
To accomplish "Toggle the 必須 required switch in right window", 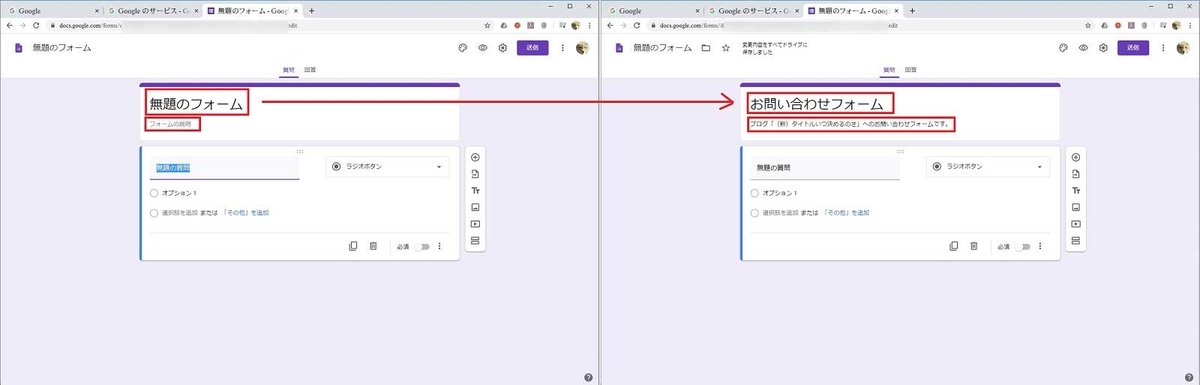I will click(x=1021, y=246).
